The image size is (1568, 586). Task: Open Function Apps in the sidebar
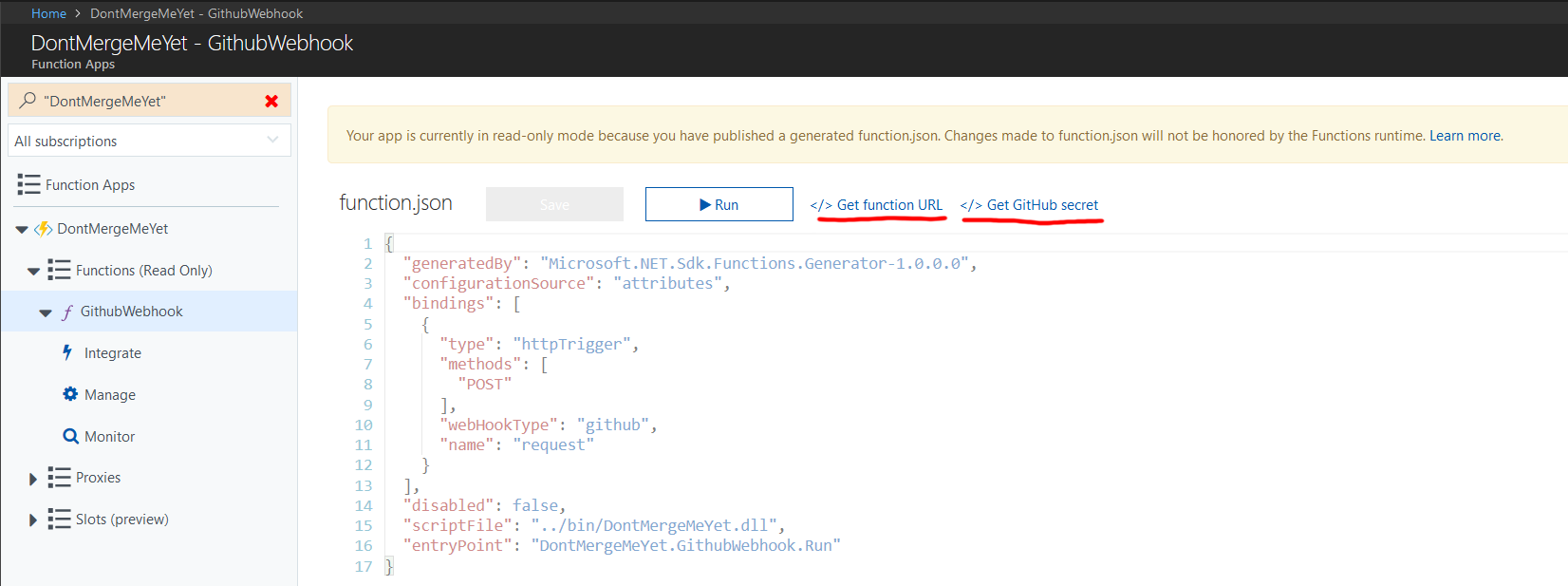tap(90, 184)
